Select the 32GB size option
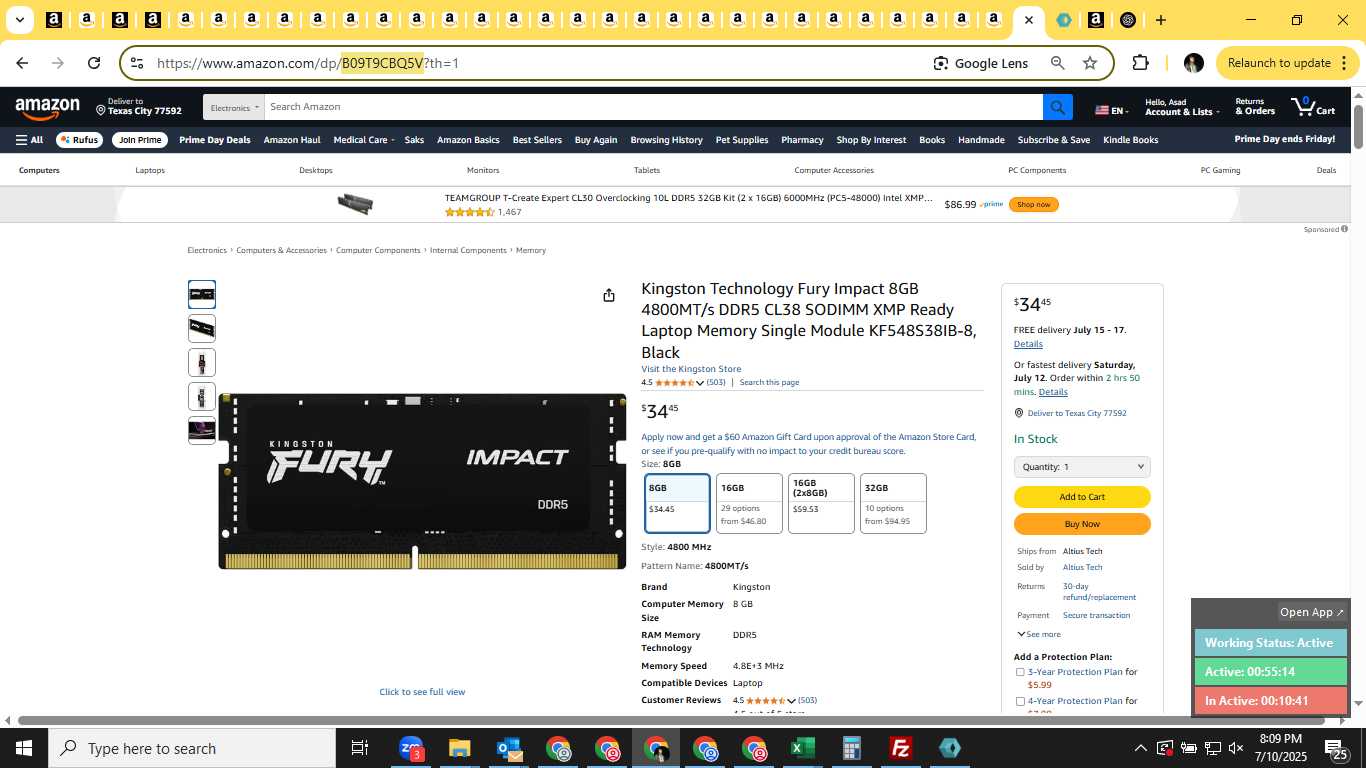 pos(893,503)
